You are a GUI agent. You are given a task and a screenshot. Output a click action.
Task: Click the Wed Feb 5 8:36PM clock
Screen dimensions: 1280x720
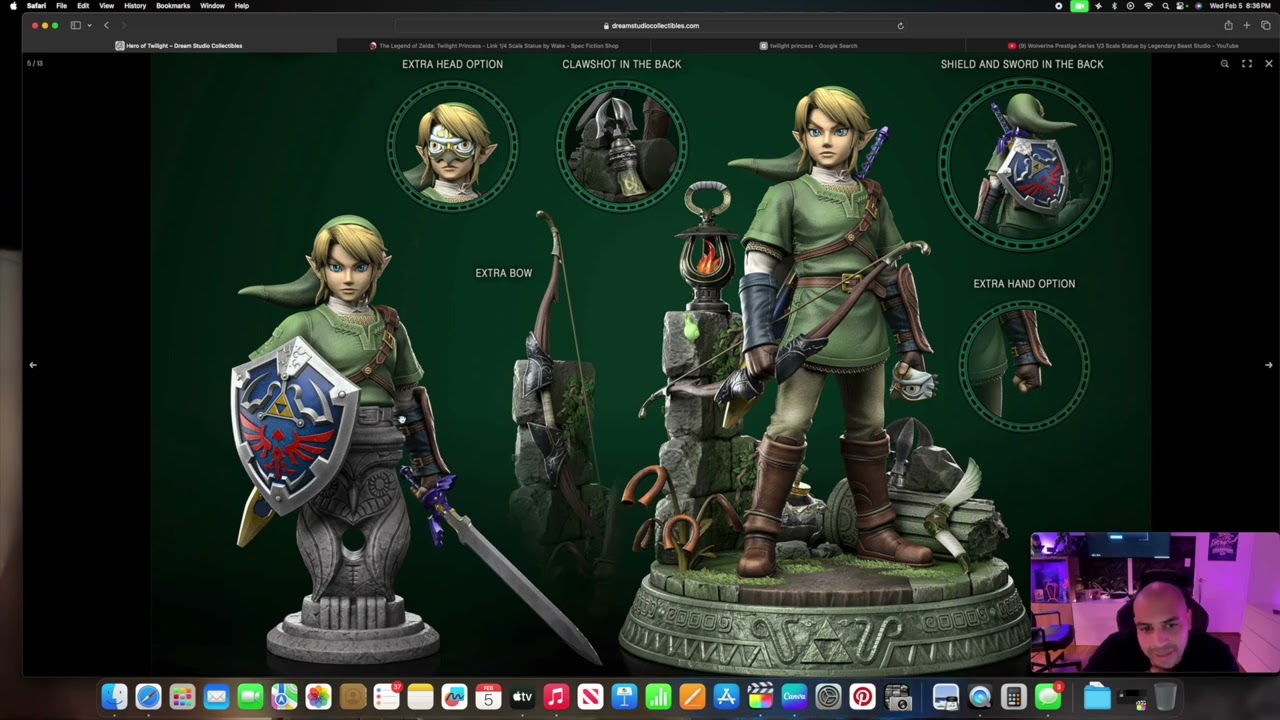tap(1240, 6)
